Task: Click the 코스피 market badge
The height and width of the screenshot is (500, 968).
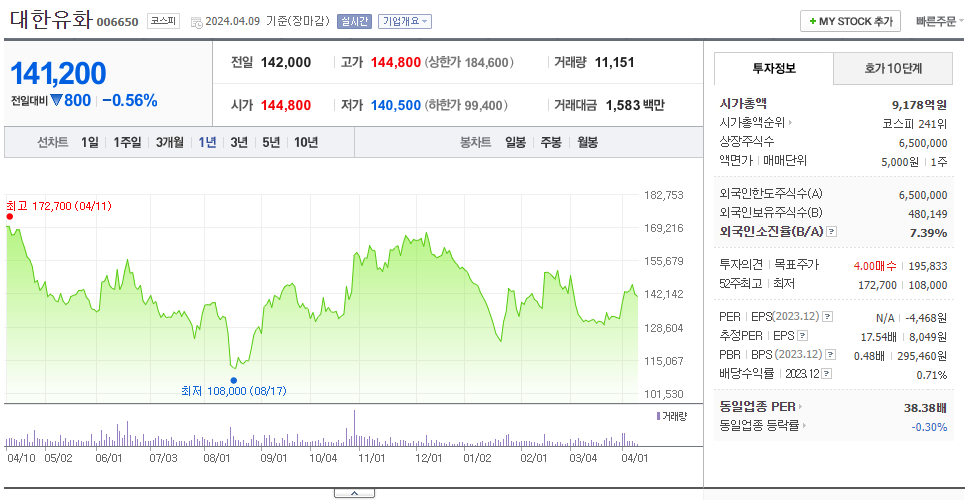Action: pyautogui.click(x=164, y=22)
